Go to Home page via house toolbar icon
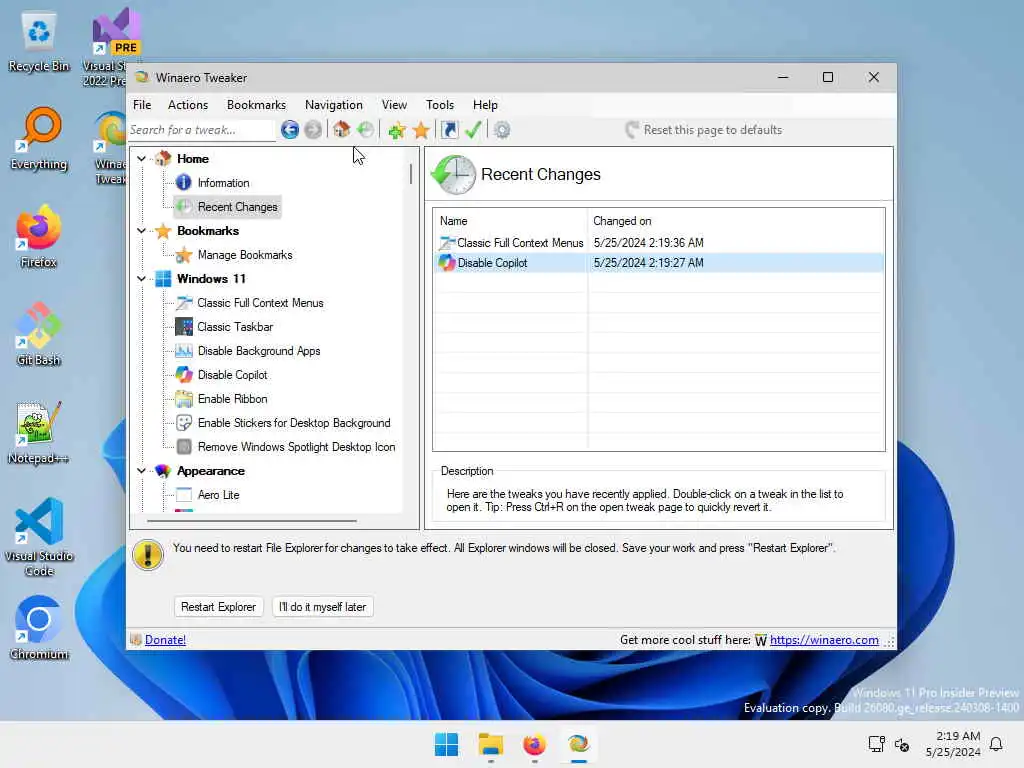The image size is (1024, 768). click(342, 129)
